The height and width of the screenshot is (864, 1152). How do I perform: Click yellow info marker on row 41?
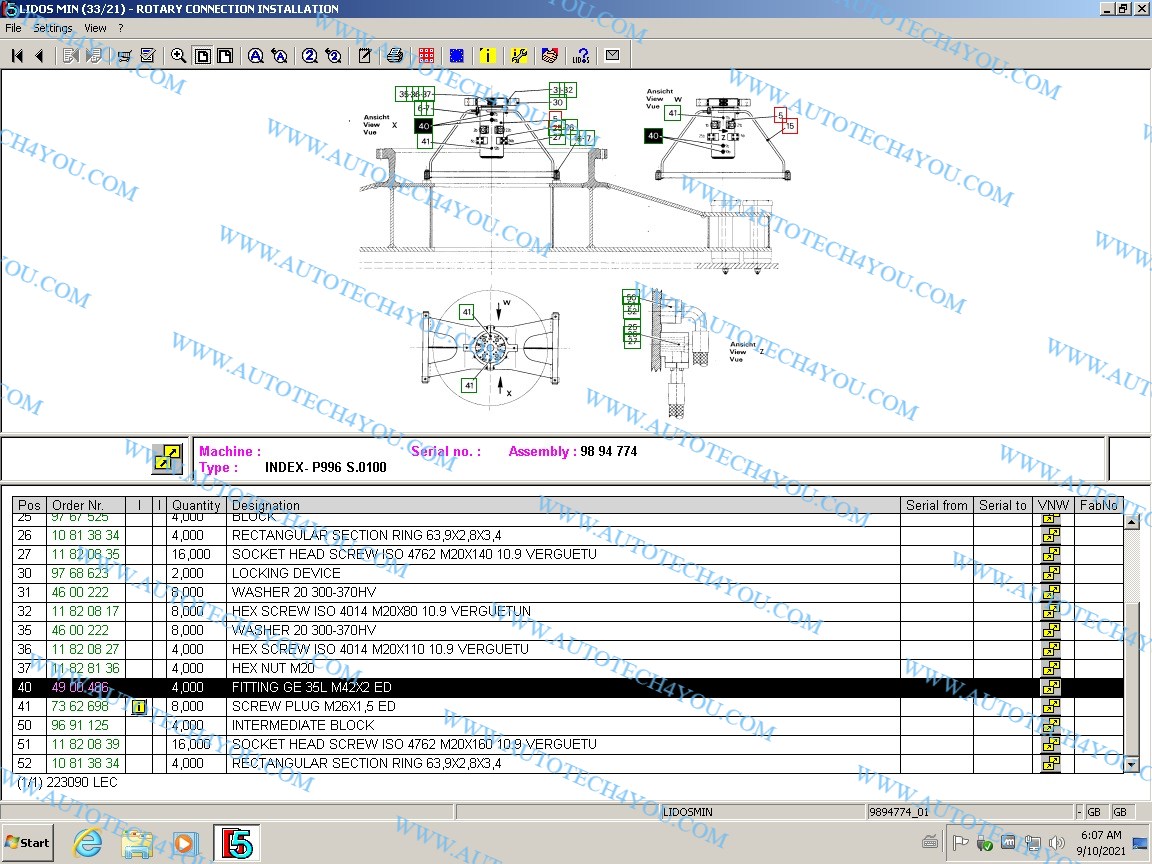click(x=139, y=707)
